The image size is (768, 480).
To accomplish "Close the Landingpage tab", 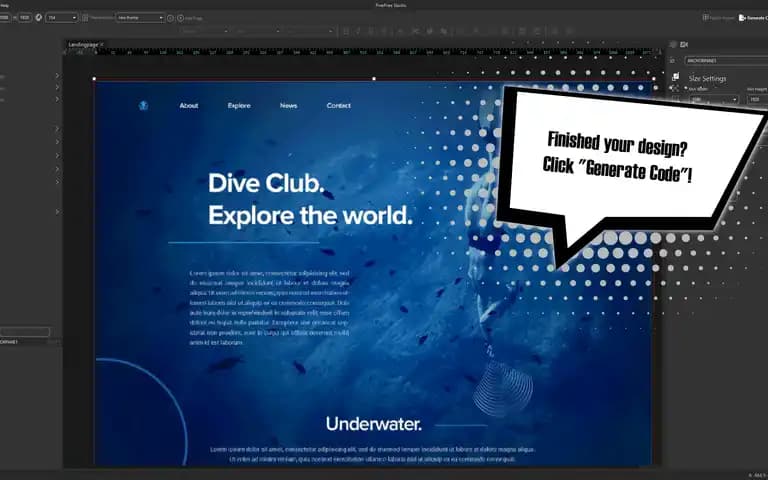I will 102,45.
